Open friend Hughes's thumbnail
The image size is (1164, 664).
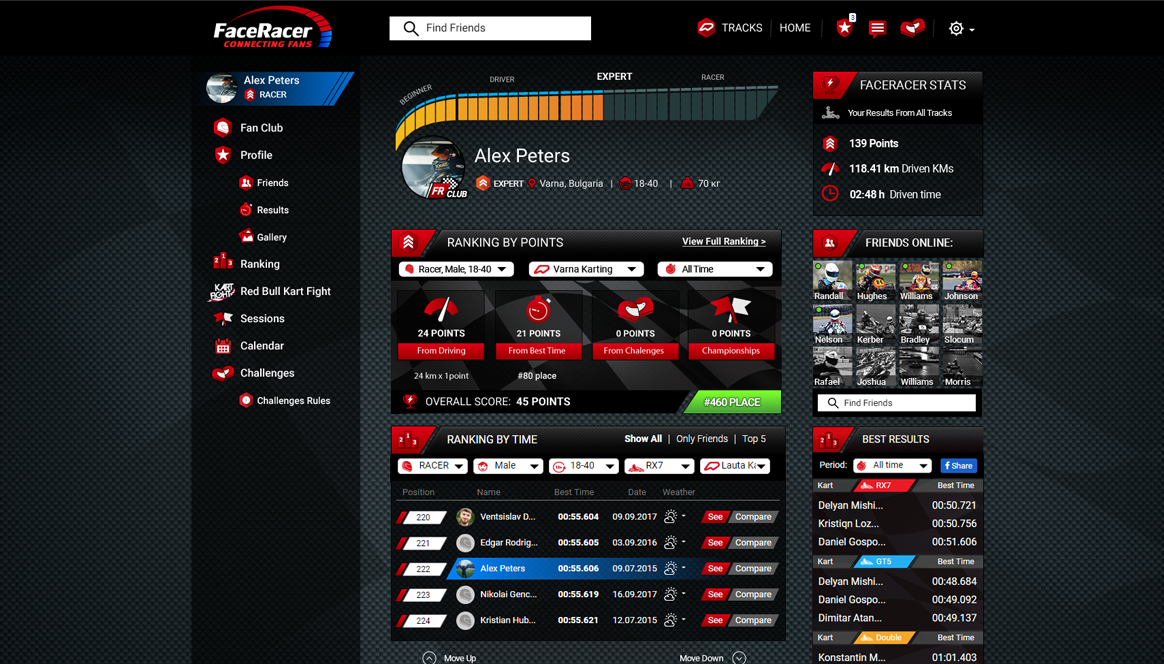876,281
